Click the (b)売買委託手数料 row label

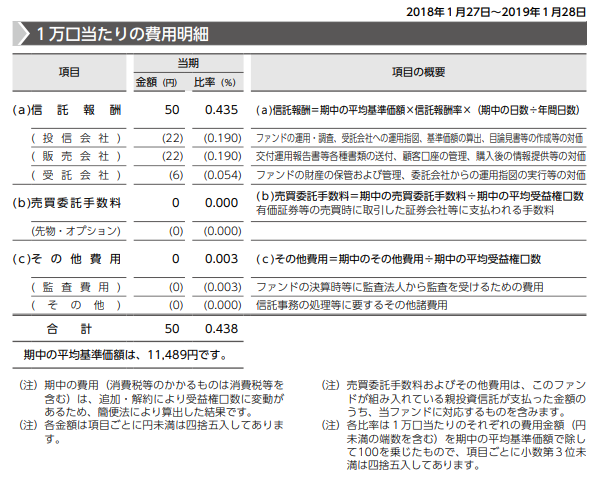pyautogui.click(x=67, y=203)
